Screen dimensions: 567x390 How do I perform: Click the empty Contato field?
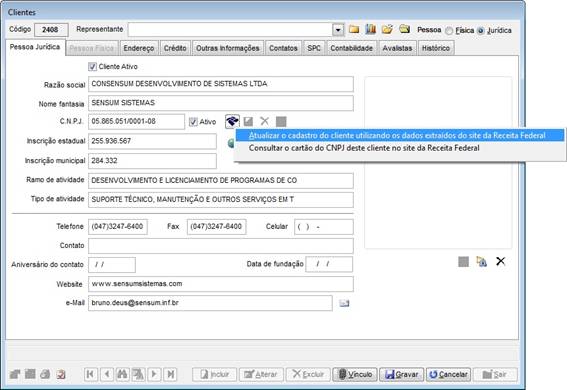(x=221, y=246)
